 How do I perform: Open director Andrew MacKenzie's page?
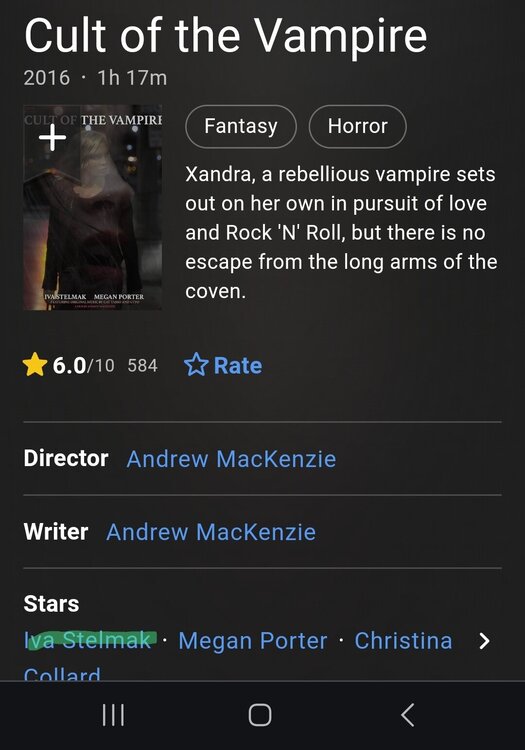tap(231, 459)
